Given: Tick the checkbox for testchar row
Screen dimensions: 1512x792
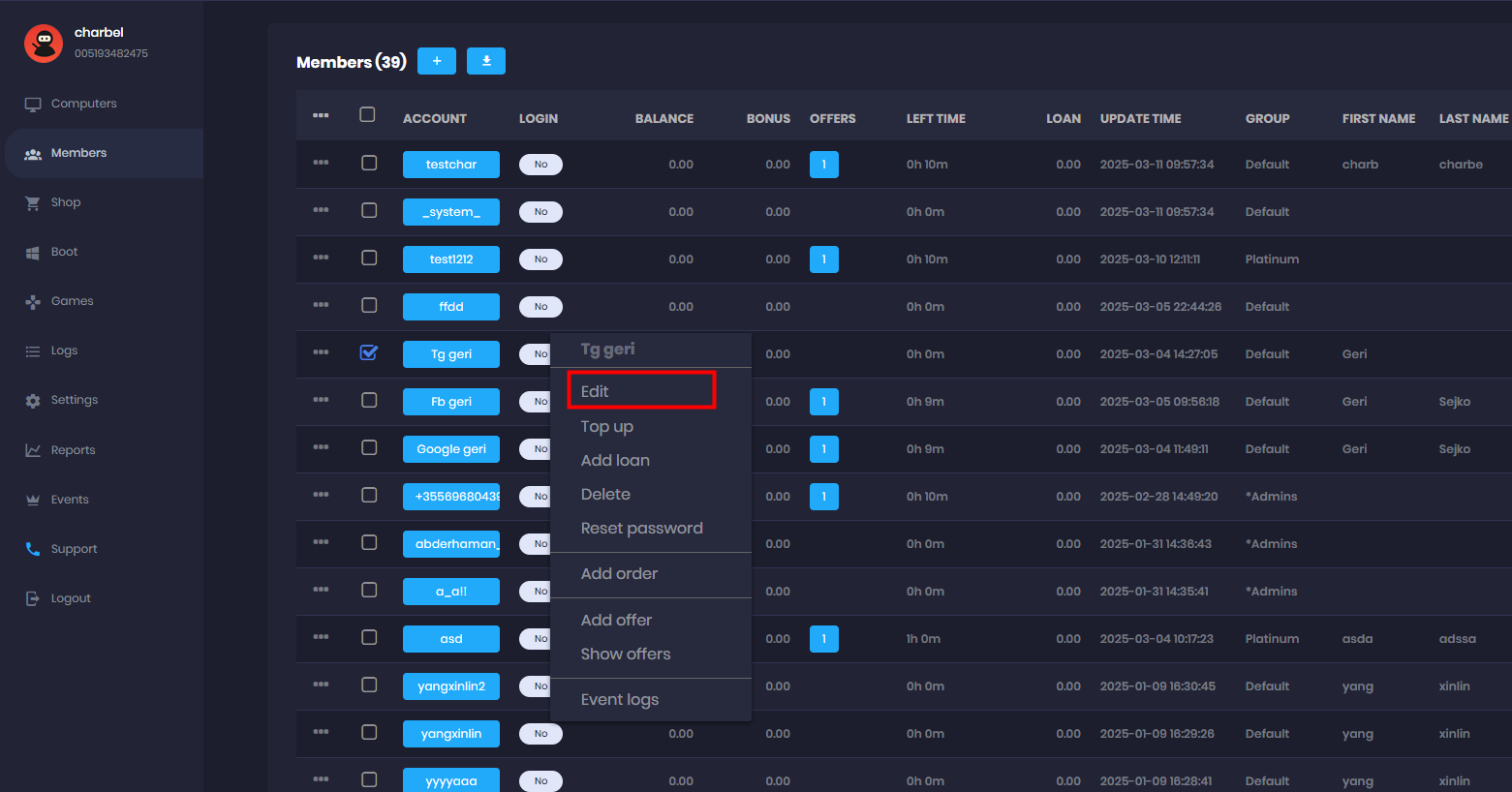Looking at the screenshot, I should click(x=369, y=163).
